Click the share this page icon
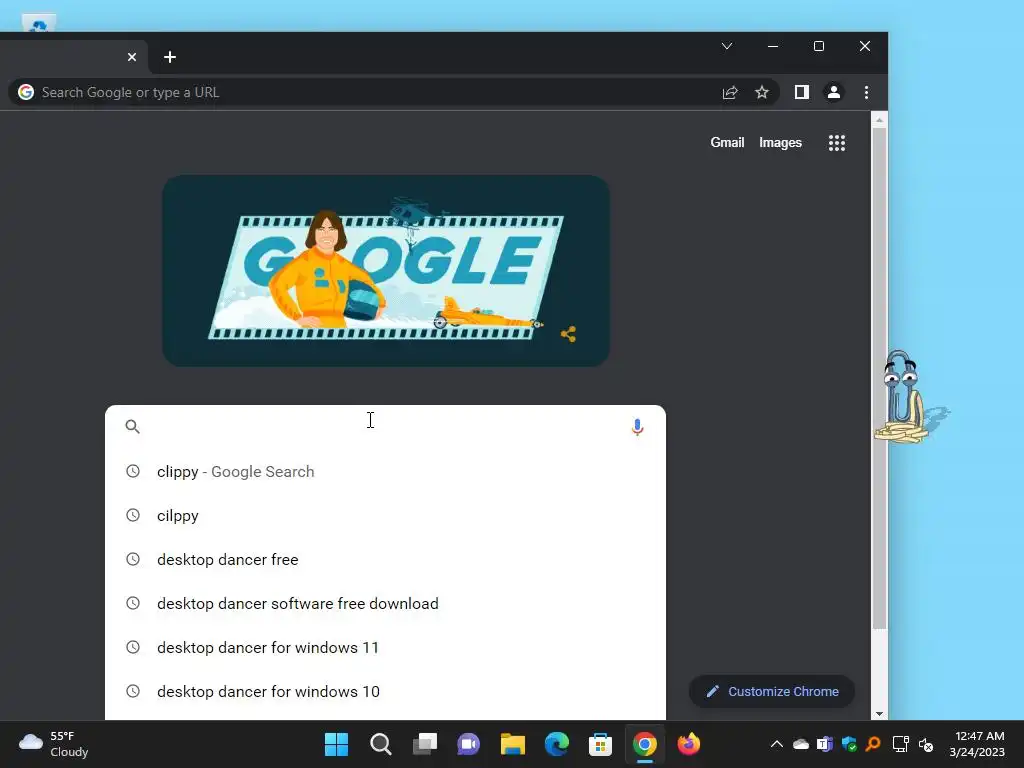Image resolution: width=1024 pixels, height=768 pixels. (x=730, y=93)
